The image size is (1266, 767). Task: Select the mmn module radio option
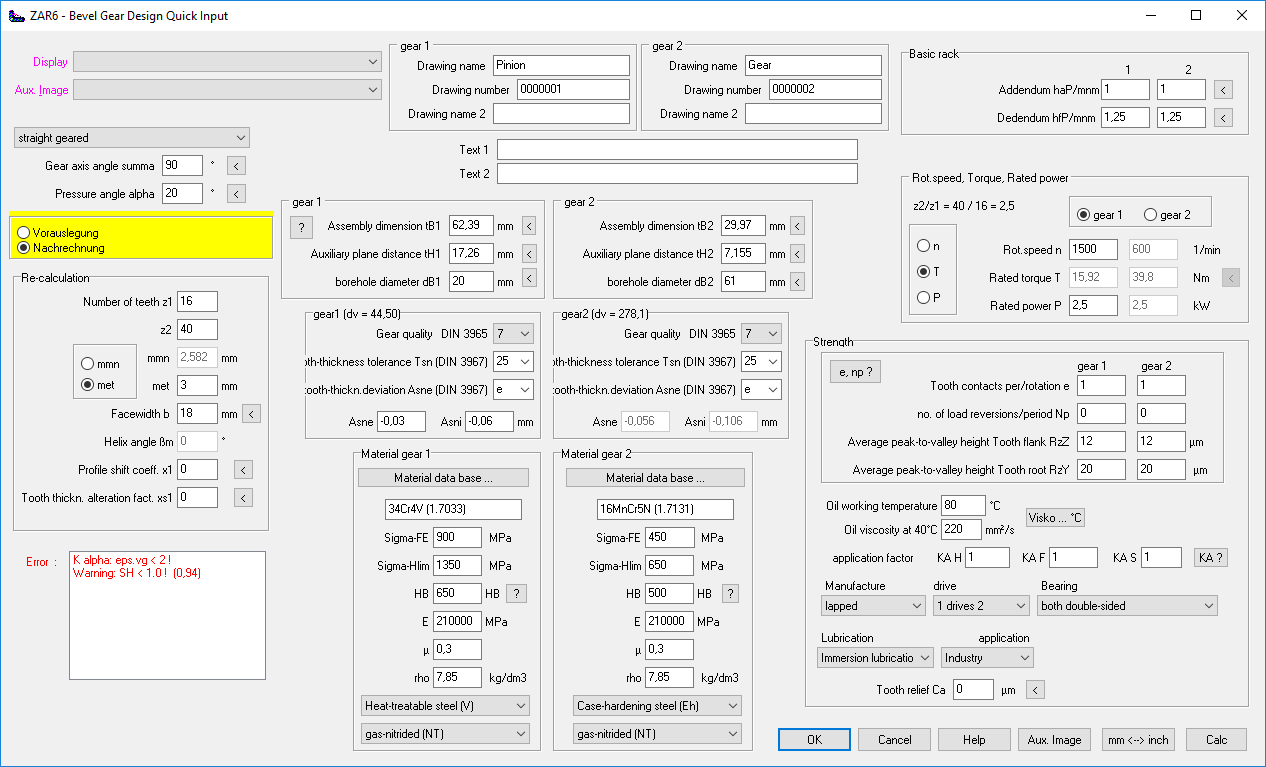point(87,363)
